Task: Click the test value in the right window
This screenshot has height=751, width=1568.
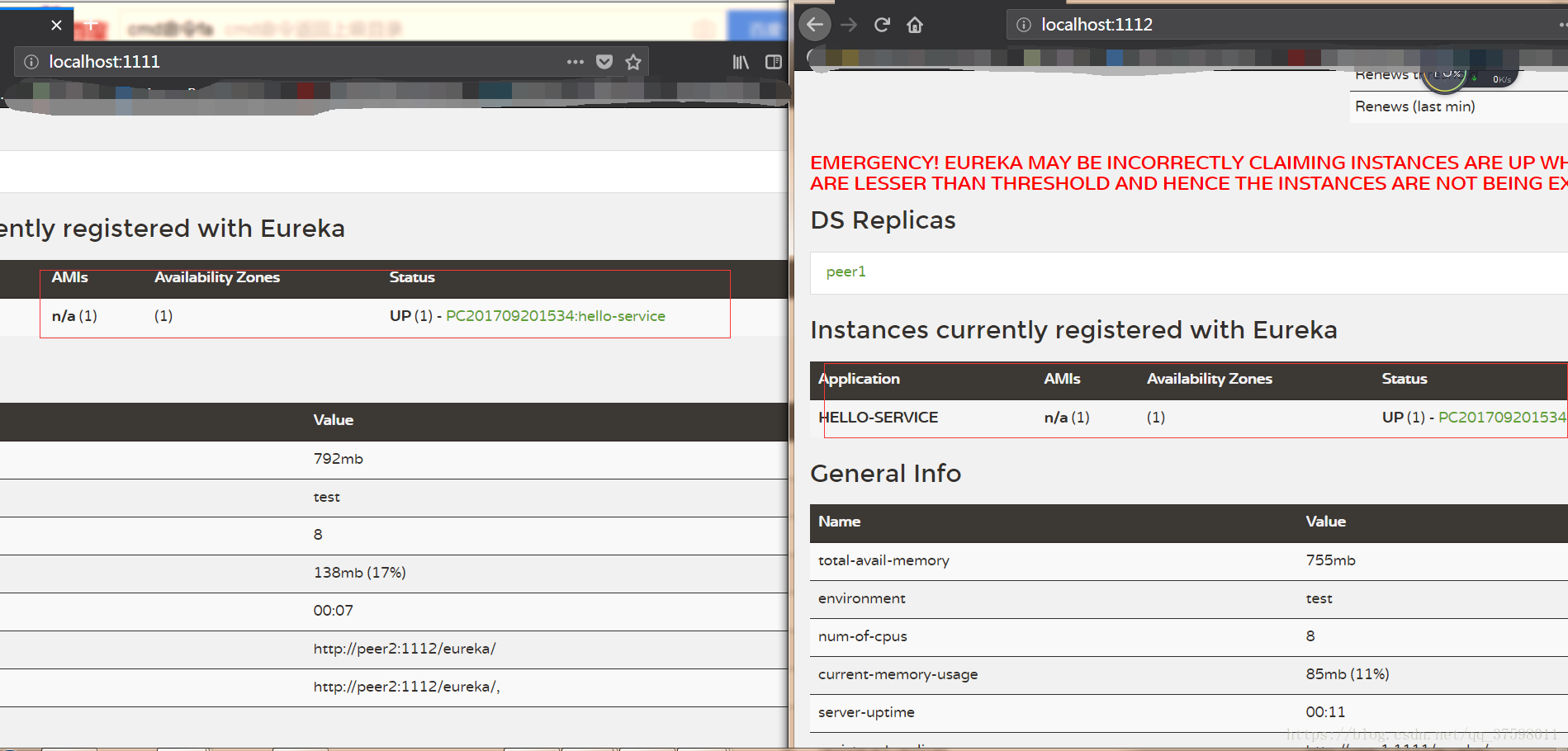Action: [1319, 598]
